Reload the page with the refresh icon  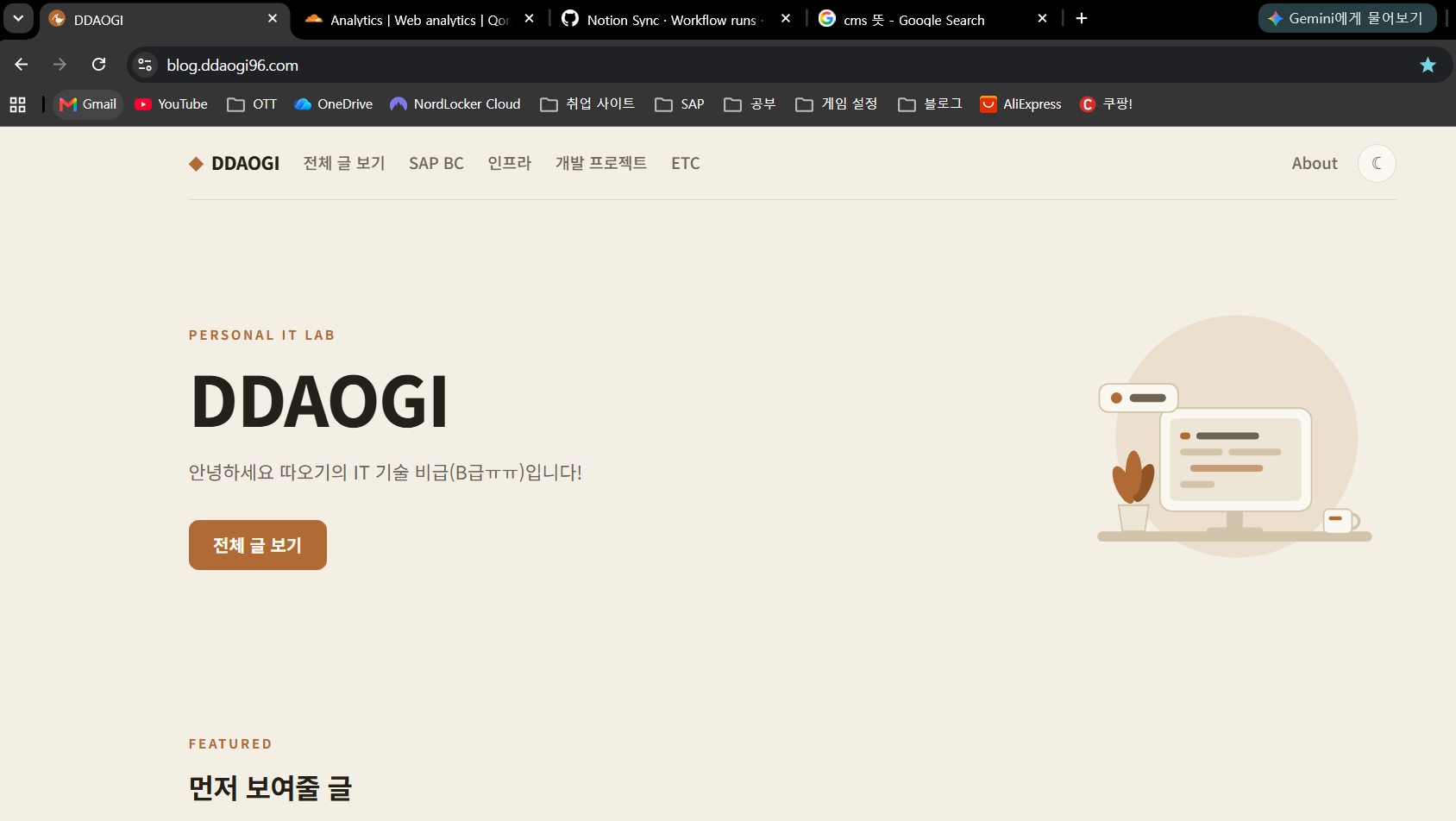[99, 65]
